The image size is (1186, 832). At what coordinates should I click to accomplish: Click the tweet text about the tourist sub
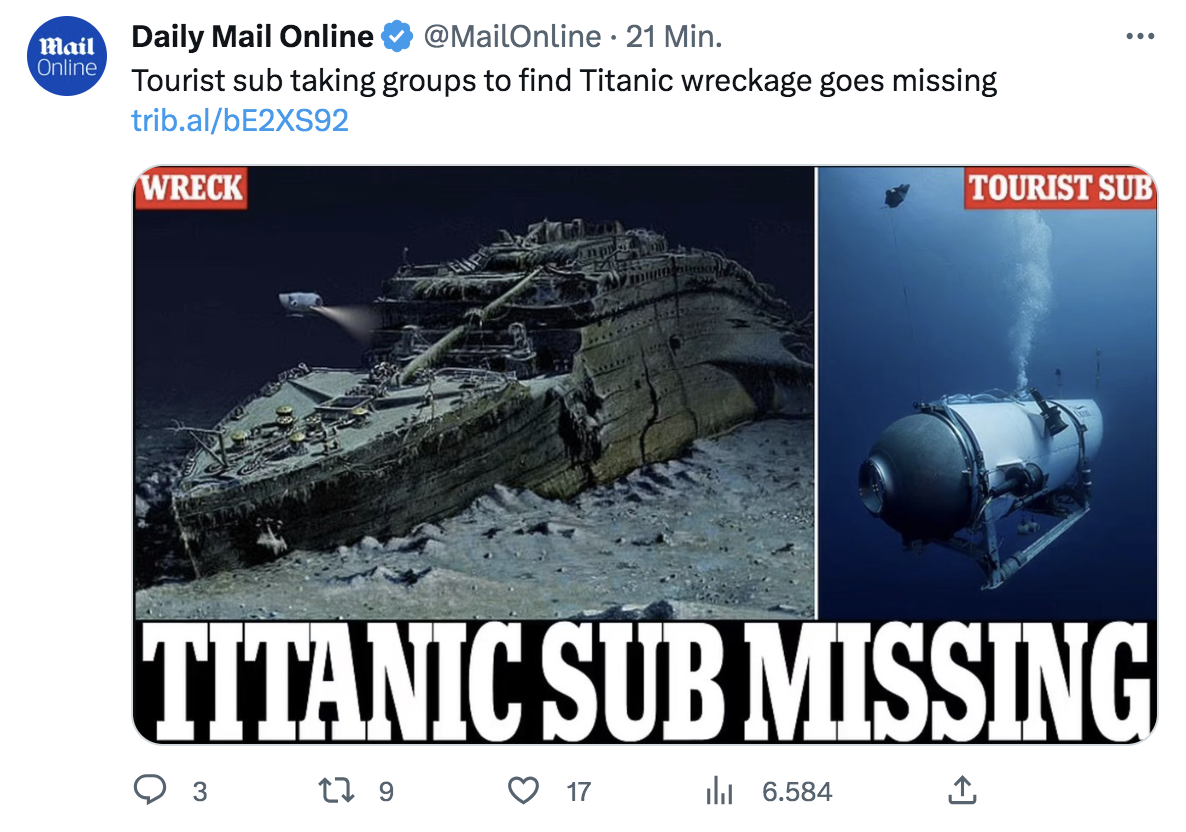[565, 80]
